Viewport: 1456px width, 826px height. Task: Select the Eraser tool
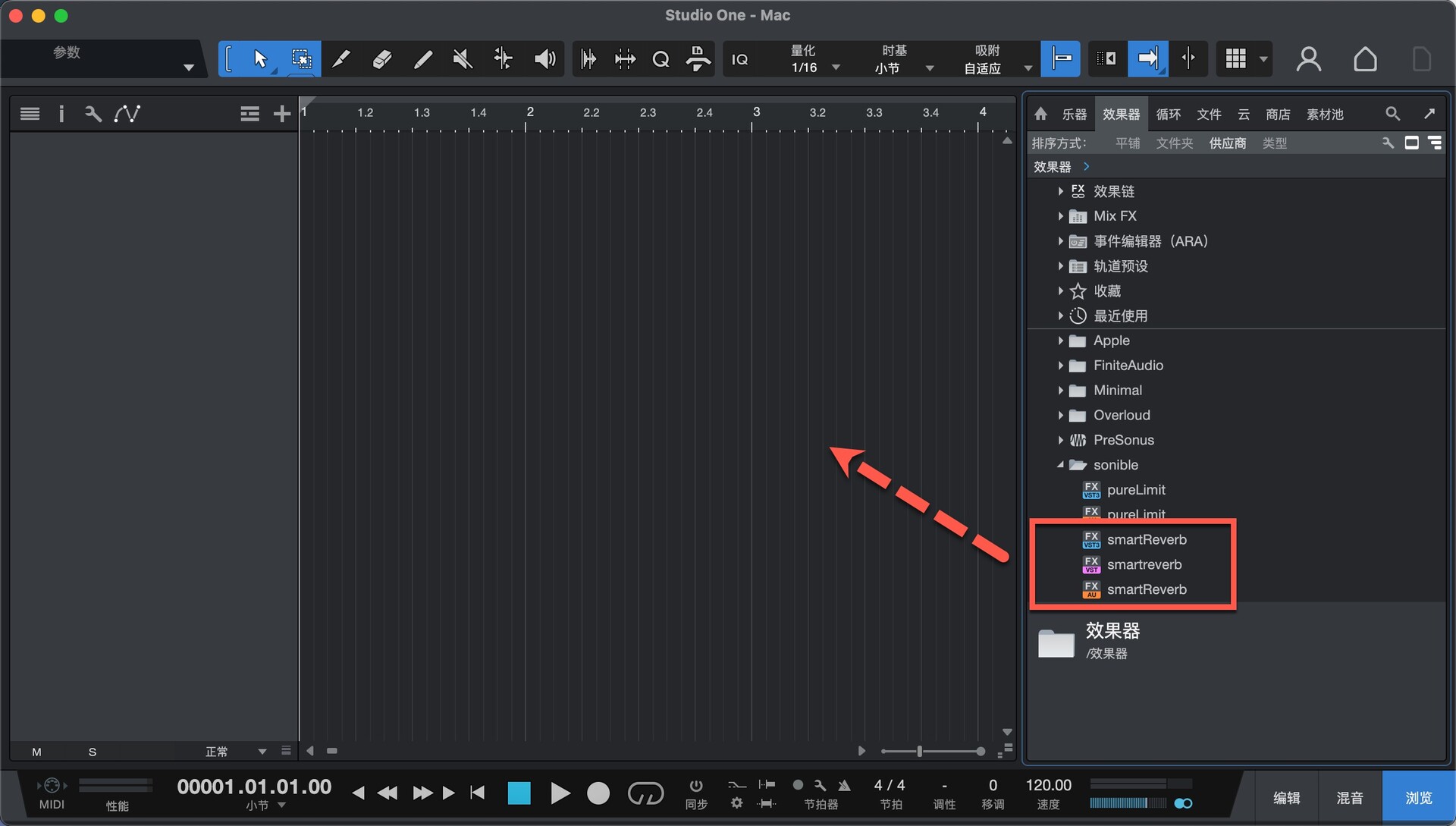click(x=381, y=59)
